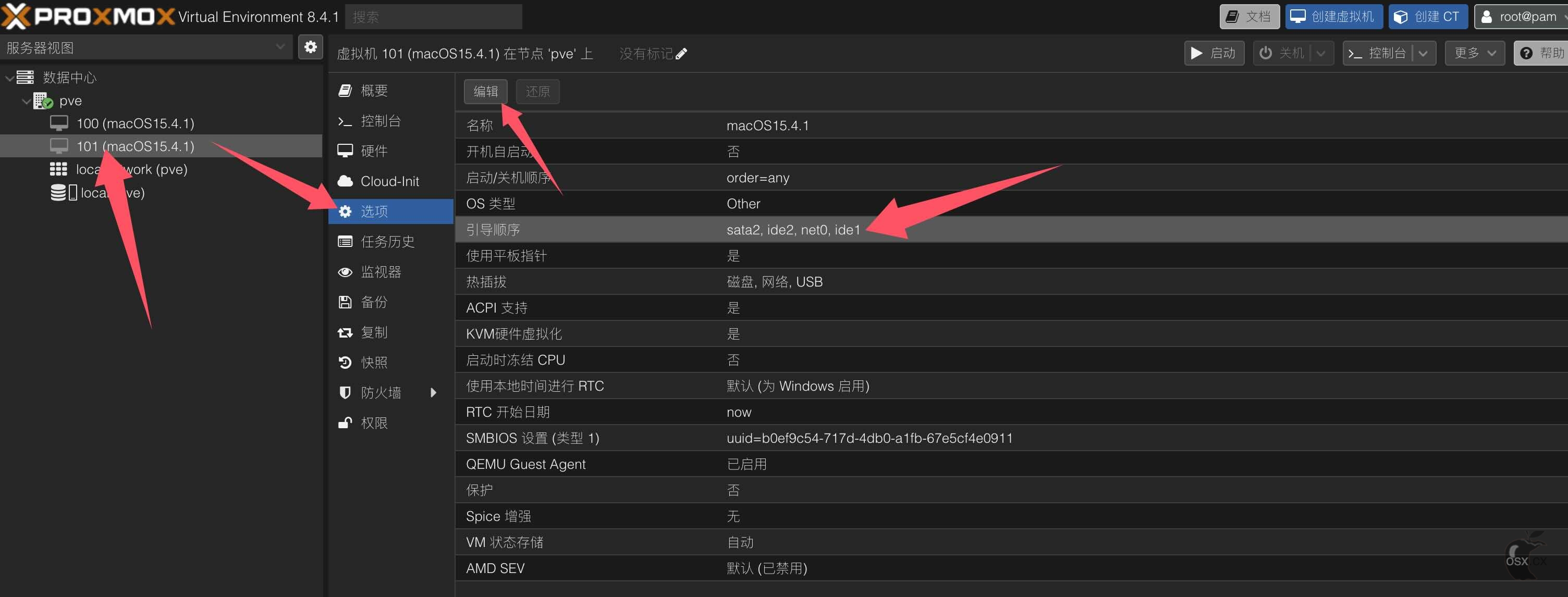Click local storage database icon
Viewport: 1568px width, 597px height.
pos(58,193)
